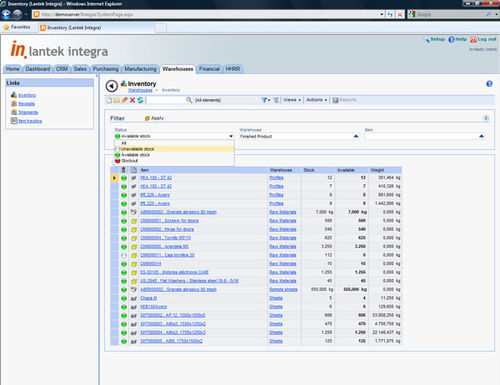The width and height of the screenshot is (500, 385).
Task: Click the Receipts icon in Links panel
Action: click(x=14, y=104)
